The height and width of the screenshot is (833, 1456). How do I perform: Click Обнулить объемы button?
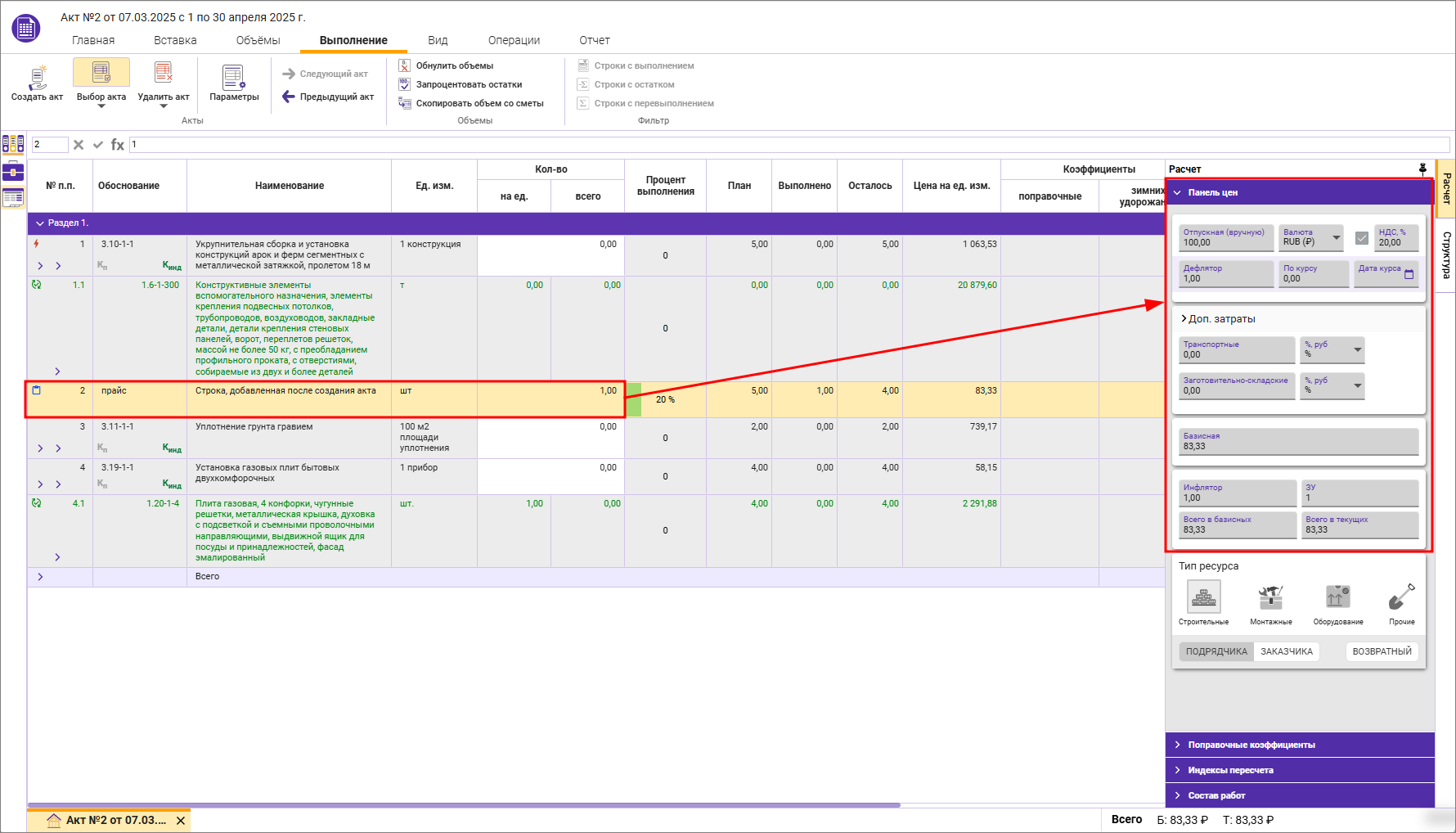click(454, 65)
